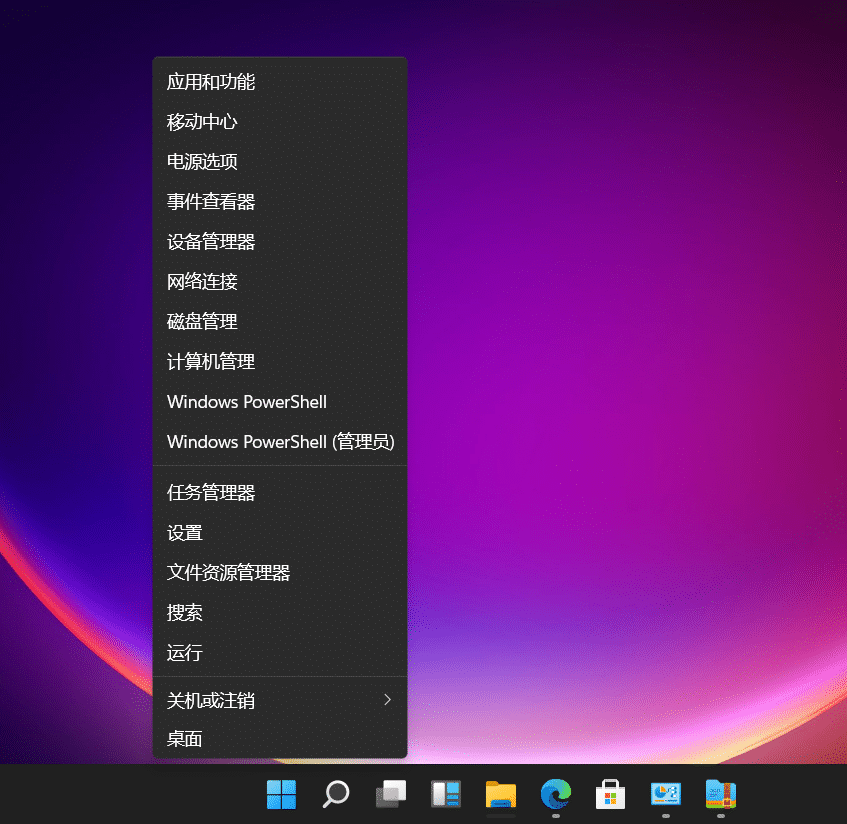Open 任务管理器
The height and width of the screenshot is (824, 847).
click(x=280, y=493)
